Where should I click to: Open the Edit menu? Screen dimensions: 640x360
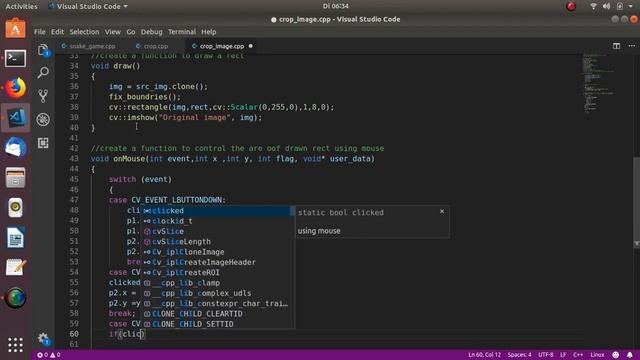[57, 32]
